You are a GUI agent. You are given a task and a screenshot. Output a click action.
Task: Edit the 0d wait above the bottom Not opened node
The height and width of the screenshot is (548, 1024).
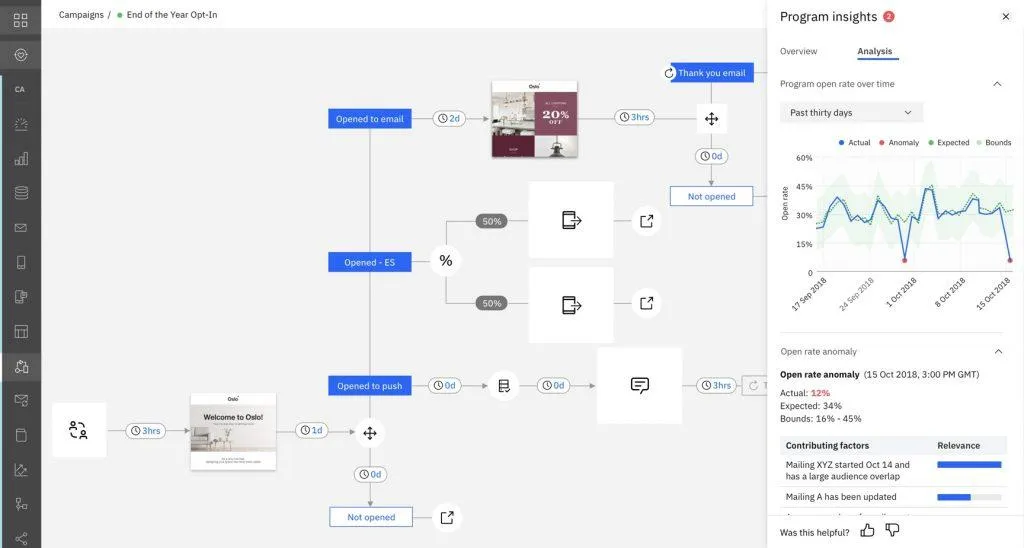click(370, 474)
